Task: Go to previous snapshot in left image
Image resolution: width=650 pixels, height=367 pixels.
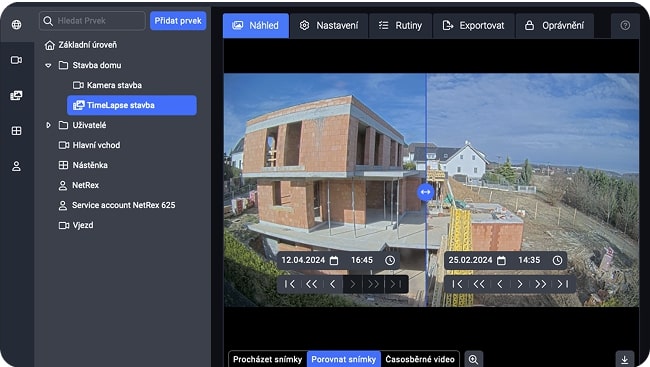Action: point(332,284)
